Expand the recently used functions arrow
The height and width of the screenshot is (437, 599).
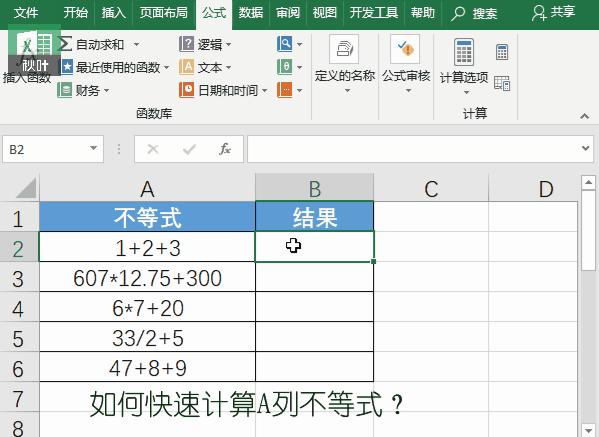(167, 68)
